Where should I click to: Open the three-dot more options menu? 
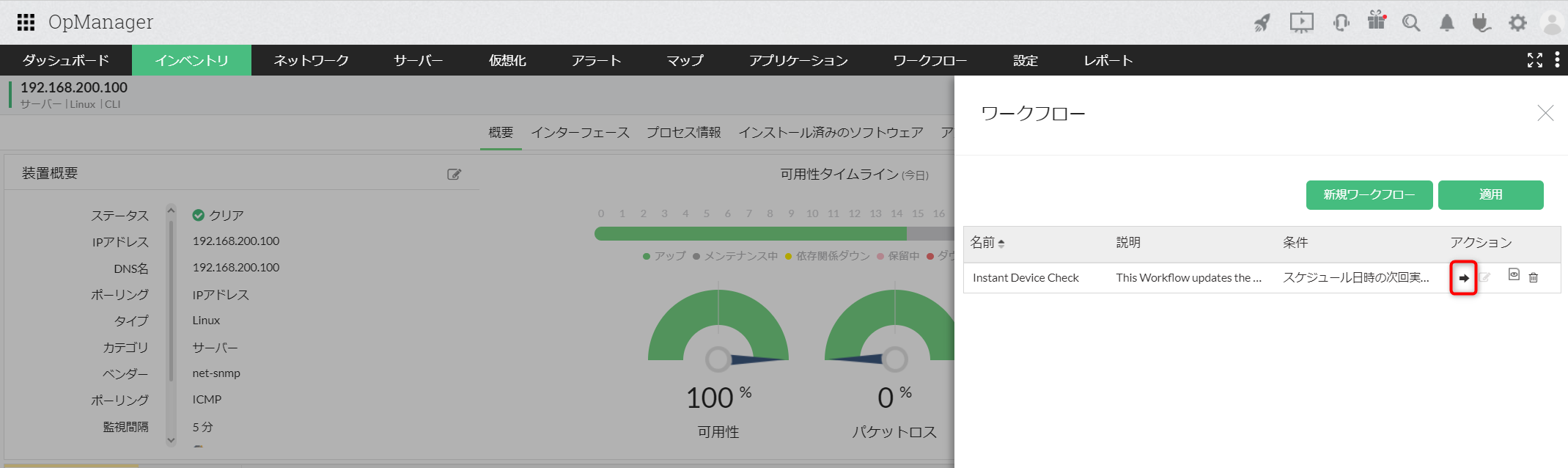click(x=1557, y=60)
